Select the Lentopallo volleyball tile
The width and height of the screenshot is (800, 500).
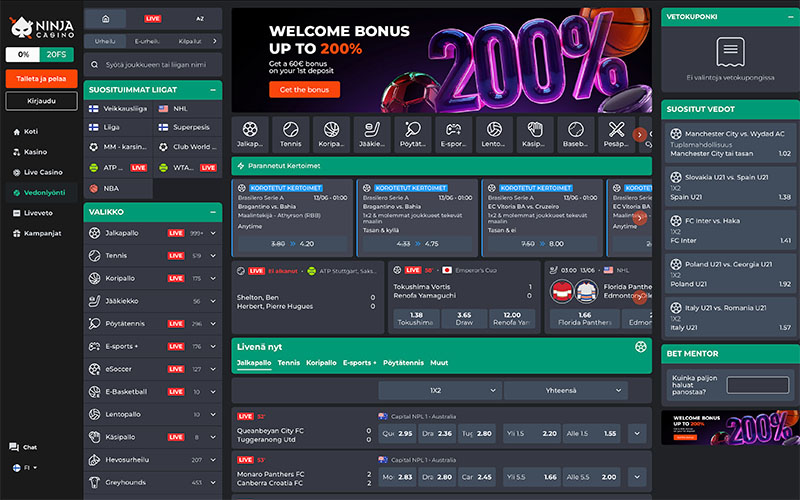[494, 135]
